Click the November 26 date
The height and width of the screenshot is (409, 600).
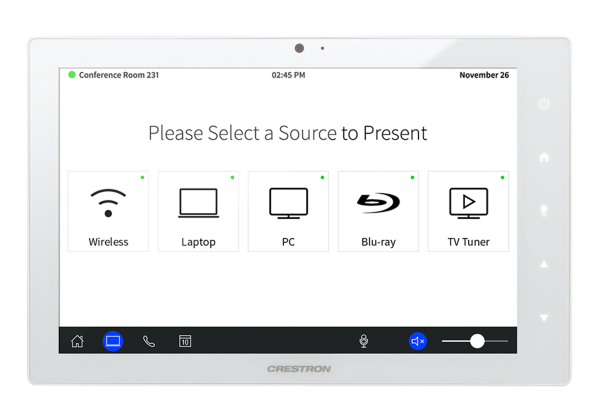(x=484, y=75)
